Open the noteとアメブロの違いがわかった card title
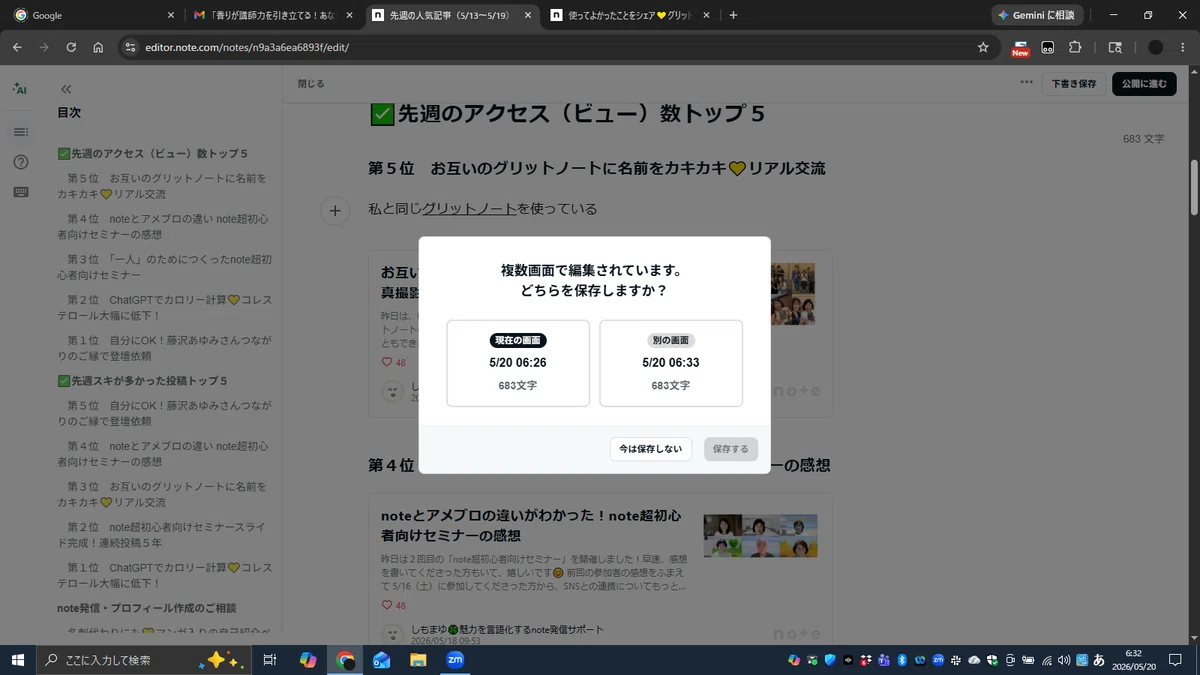This screenshot has height=675, width=1200. click(531, 525)
